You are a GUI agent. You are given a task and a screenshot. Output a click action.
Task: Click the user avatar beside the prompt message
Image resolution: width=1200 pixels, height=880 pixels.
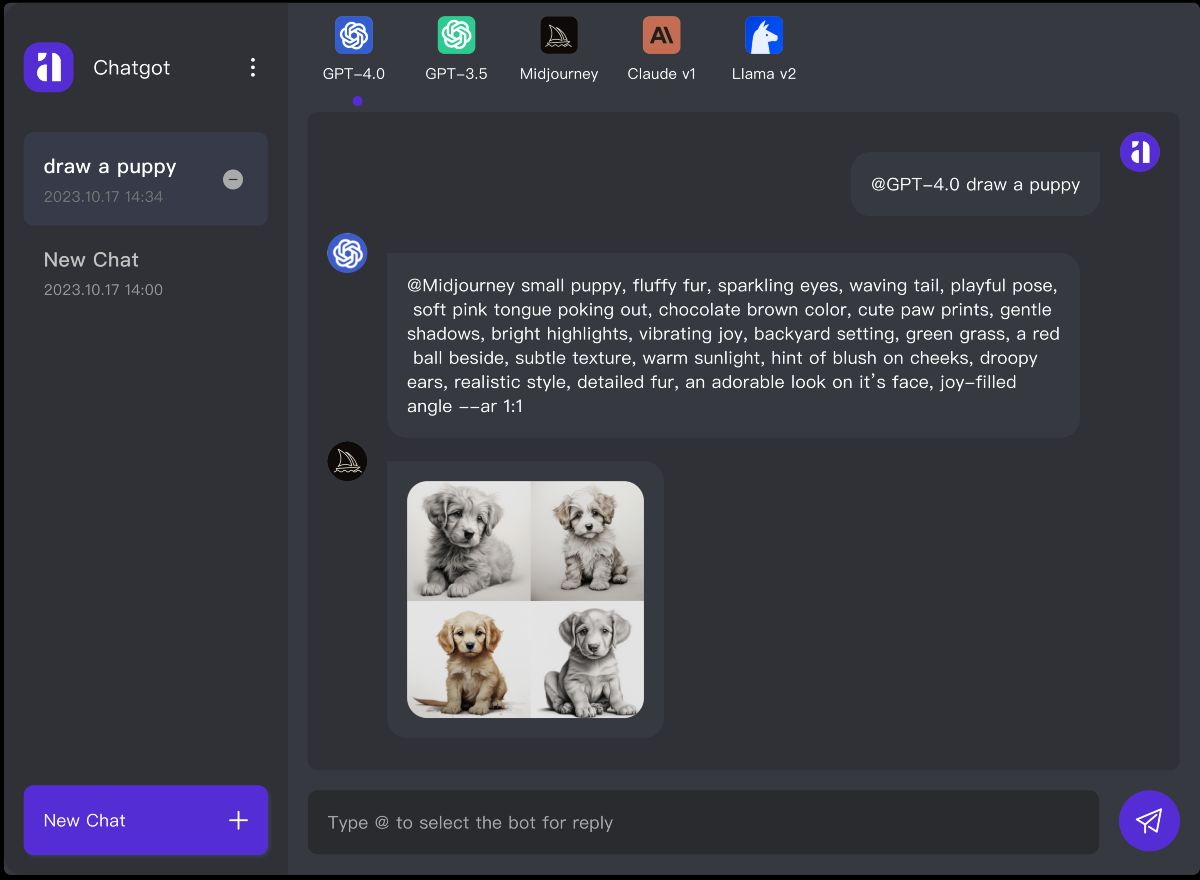1139,151
